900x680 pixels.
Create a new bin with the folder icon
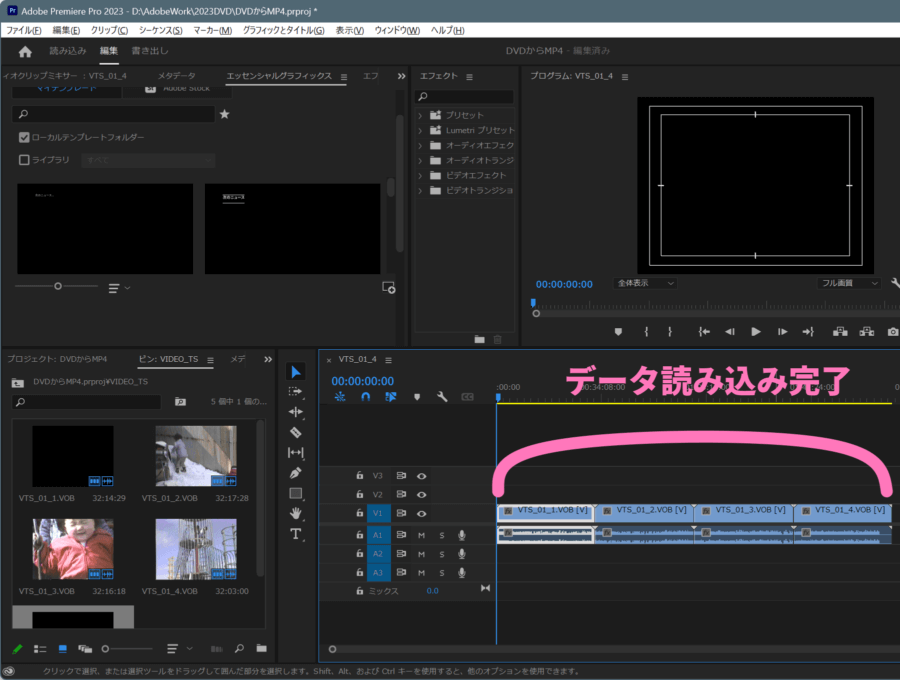click(263, 648)
